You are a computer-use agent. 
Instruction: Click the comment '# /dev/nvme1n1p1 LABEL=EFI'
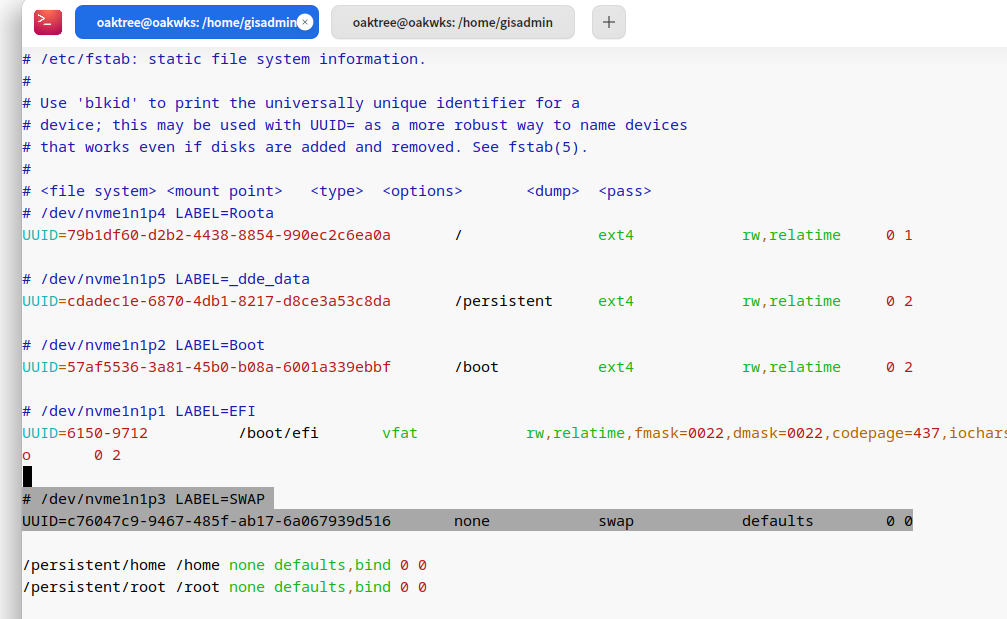point(139,412)
